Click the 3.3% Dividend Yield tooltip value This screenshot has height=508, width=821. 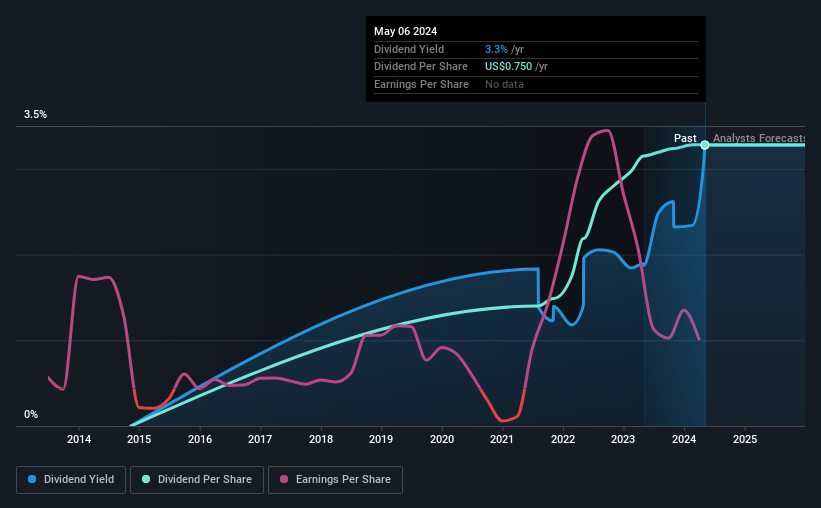point(496,49)
